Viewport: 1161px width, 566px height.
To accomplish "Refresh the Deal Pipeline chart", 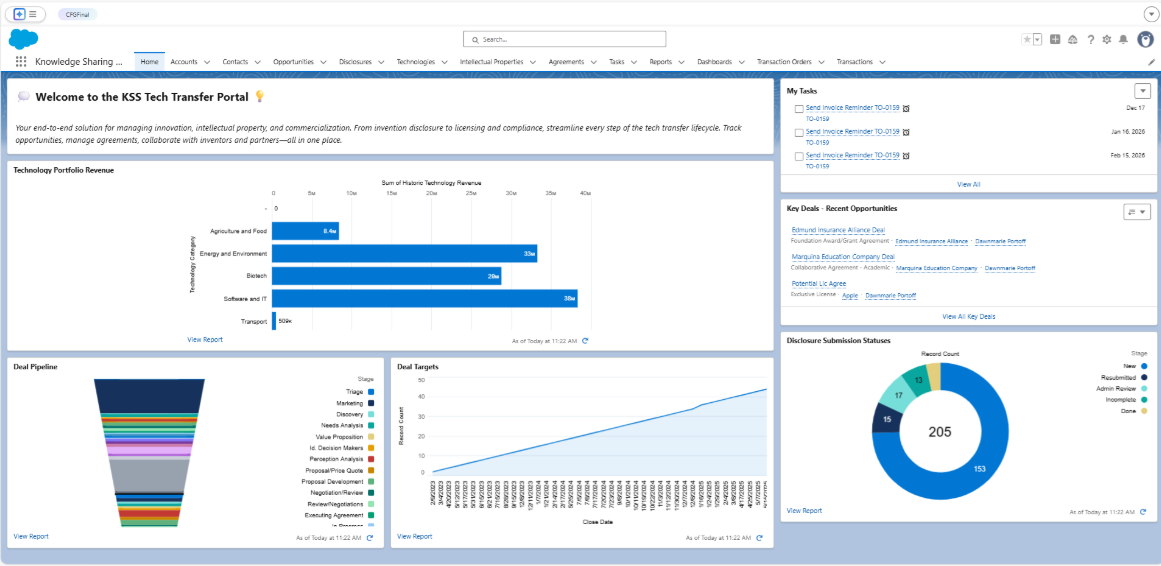I will 369,538.
